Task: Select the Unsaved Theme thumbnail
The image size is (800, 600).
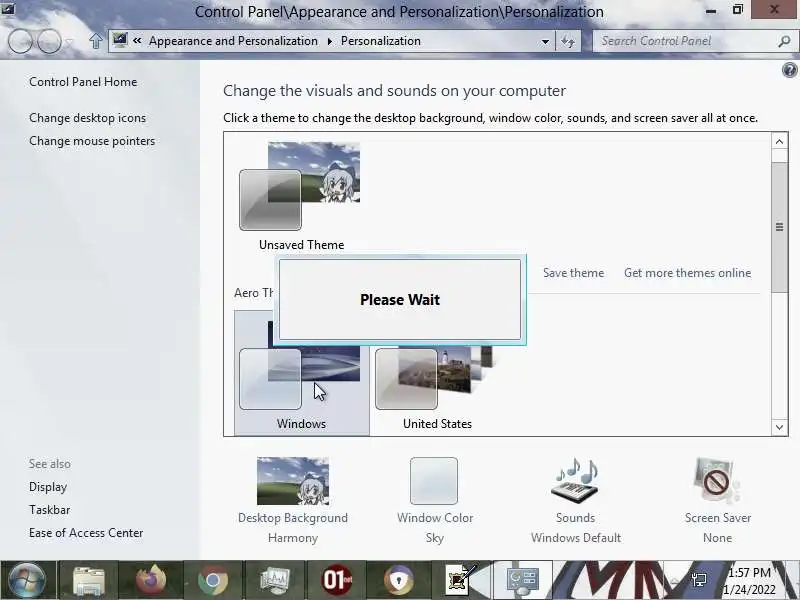Action: (301, 196)
